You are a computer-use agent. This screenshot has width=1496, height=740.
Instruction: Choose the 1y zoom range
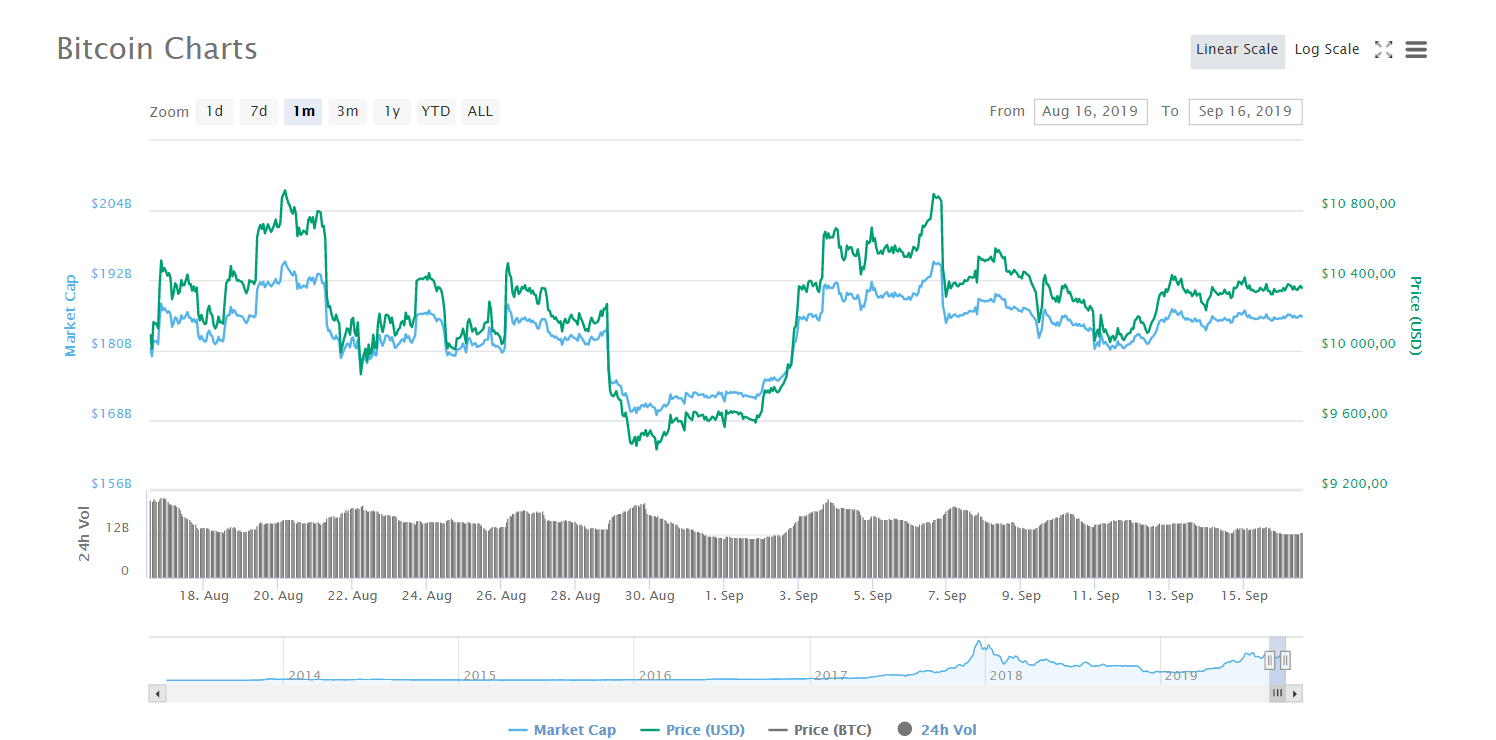coord(392,111)
